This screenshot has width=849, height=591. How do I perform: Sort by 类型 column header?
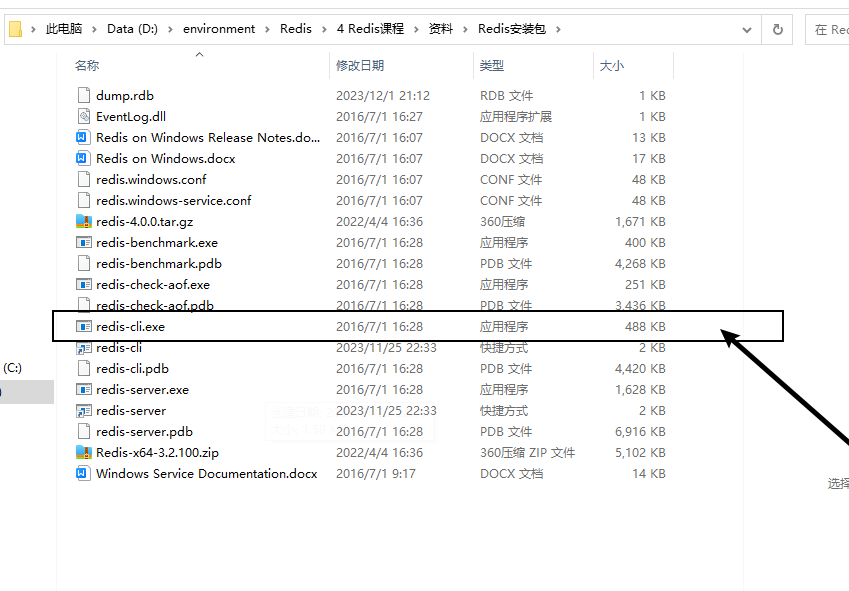pos(492,65)
